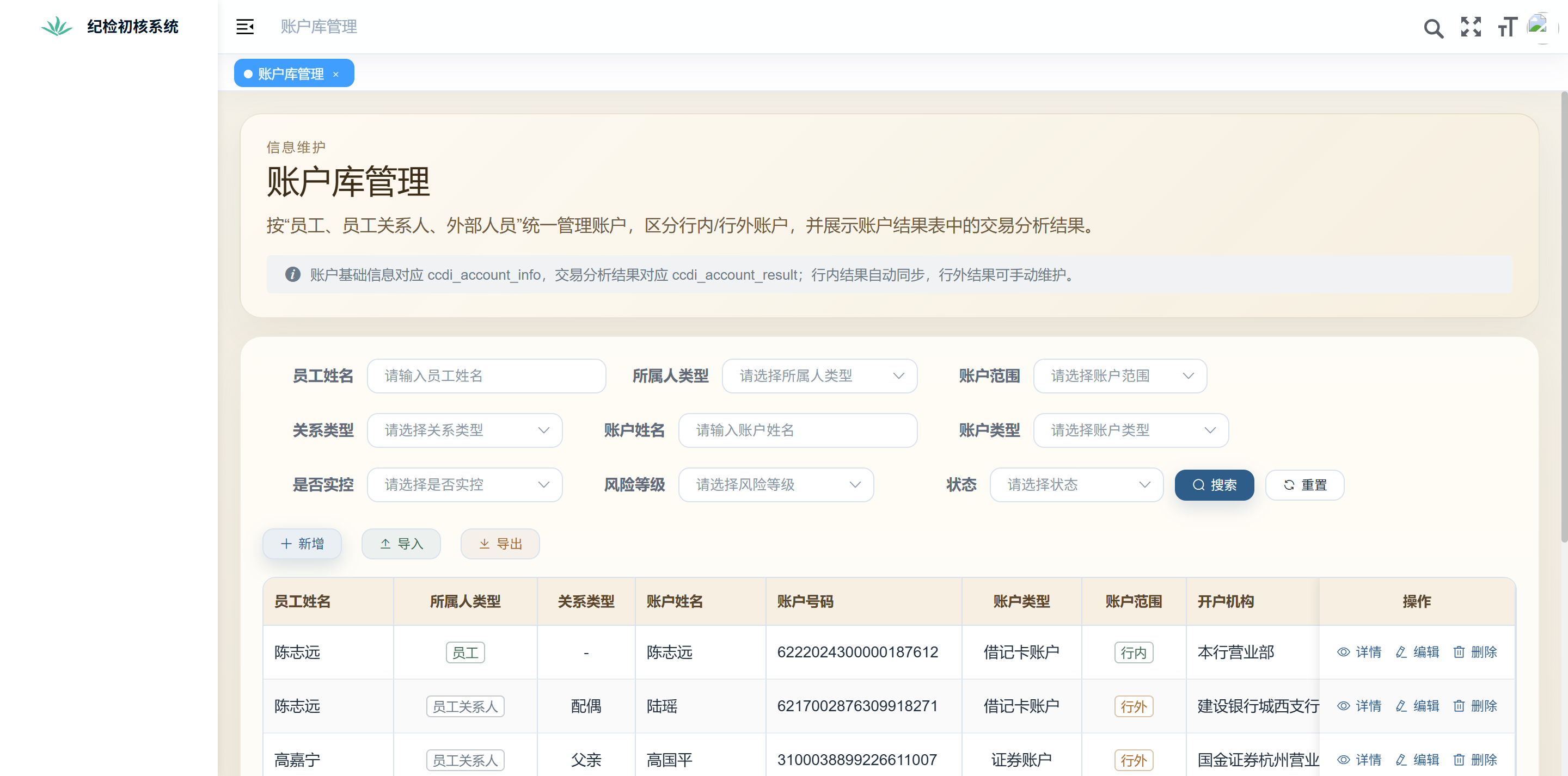
Task: Select the 账户库管理 page tab
Action: [290, 73]
